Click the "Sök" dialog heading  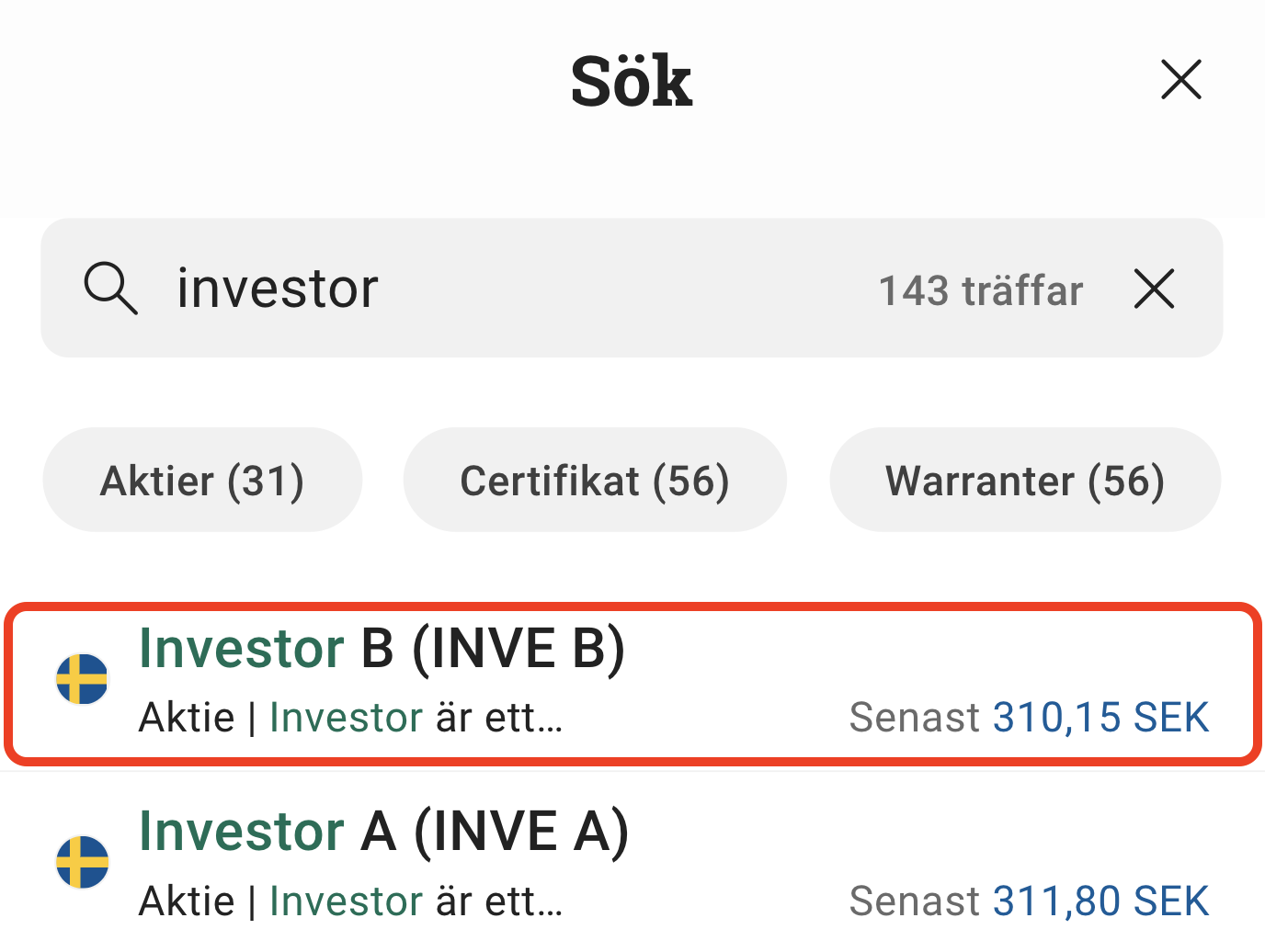click(x=632, y=81)
